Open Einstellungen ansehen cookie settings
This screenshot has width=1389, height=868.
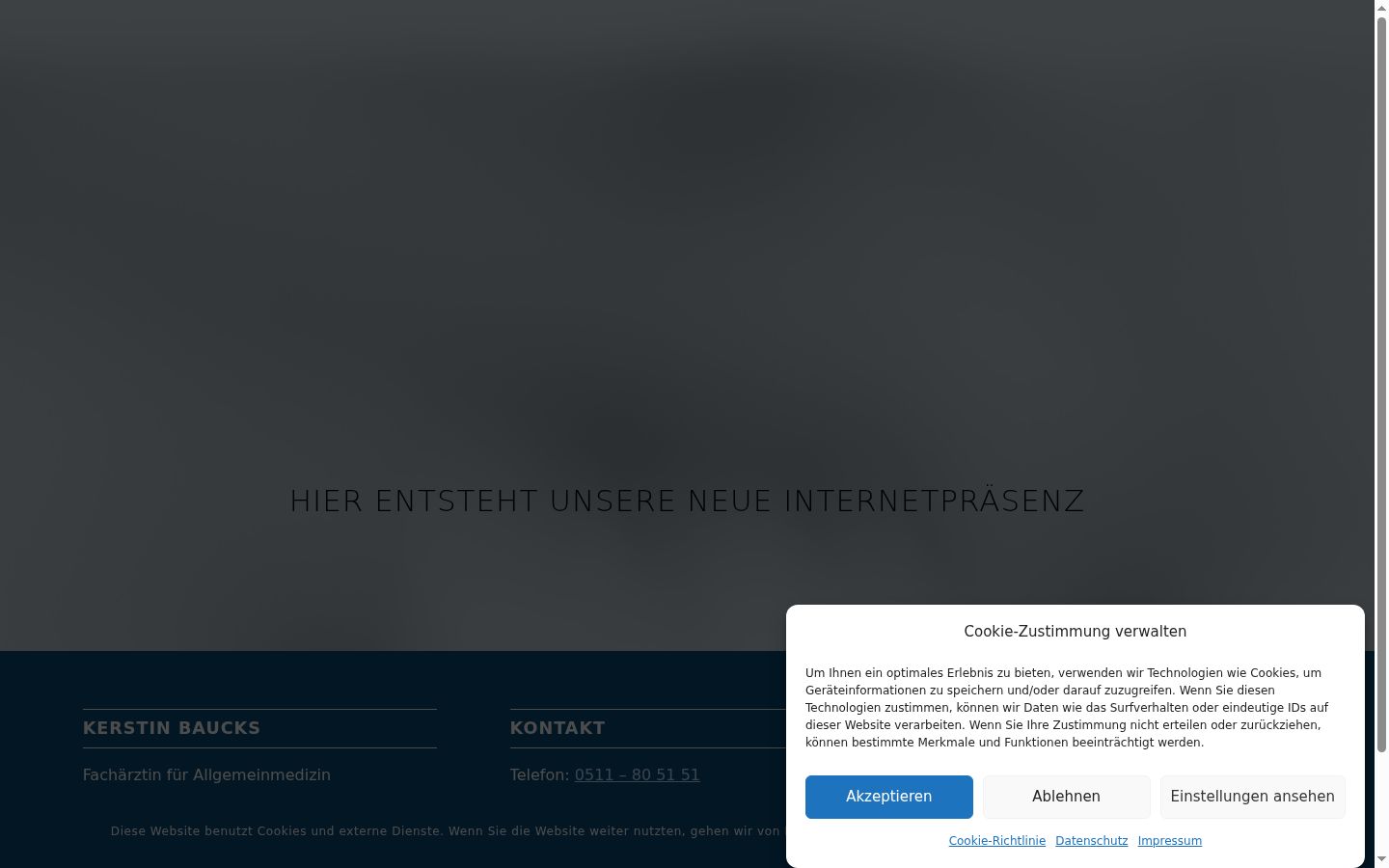[x=1252, y=797]
